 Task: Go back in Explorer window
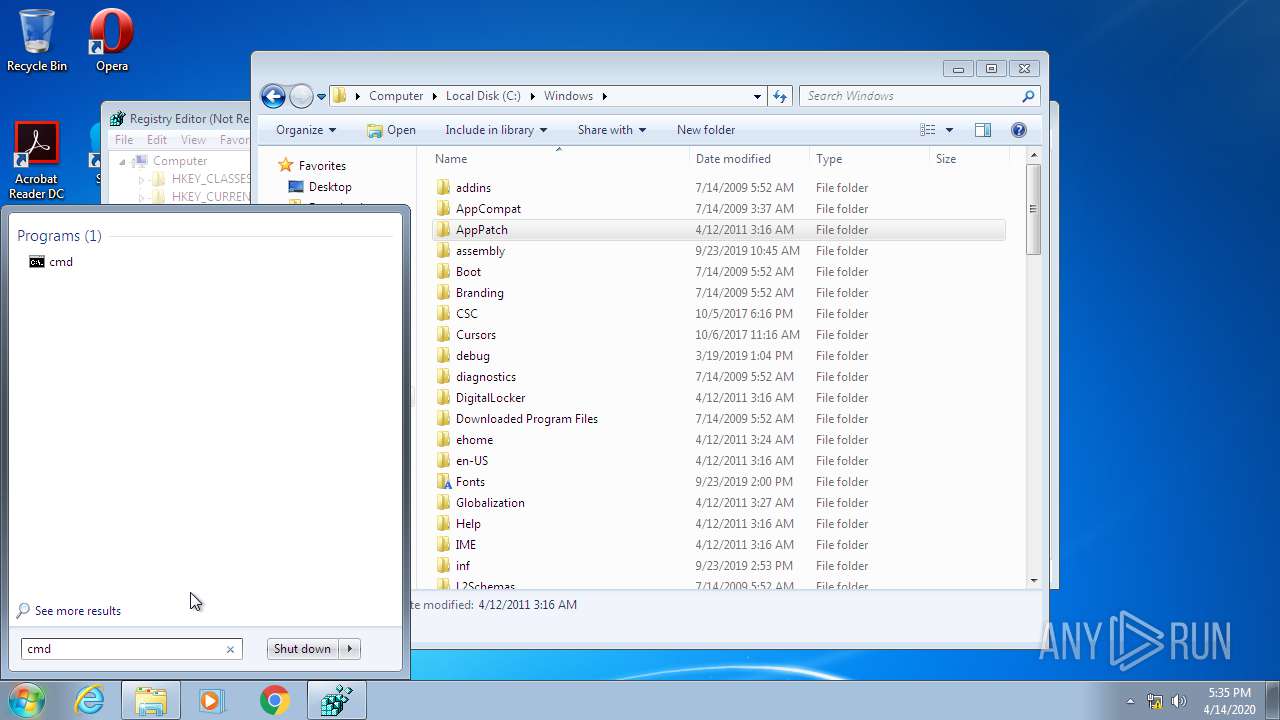tap(273, 96)
